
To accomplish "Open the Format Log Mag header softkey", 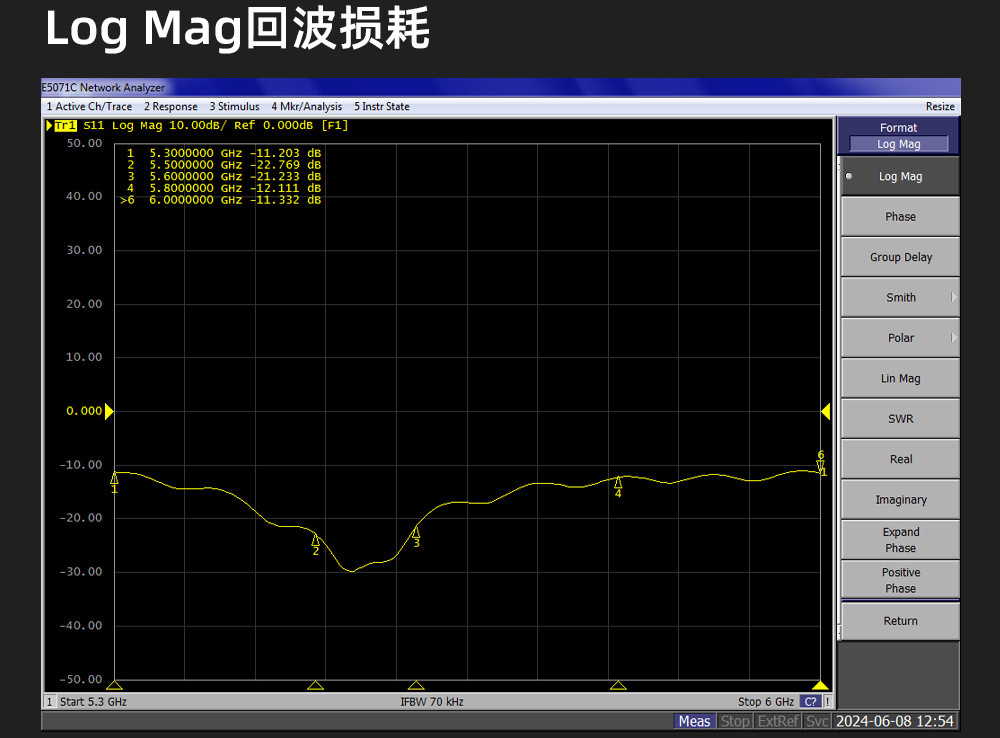I will (898, 136).
